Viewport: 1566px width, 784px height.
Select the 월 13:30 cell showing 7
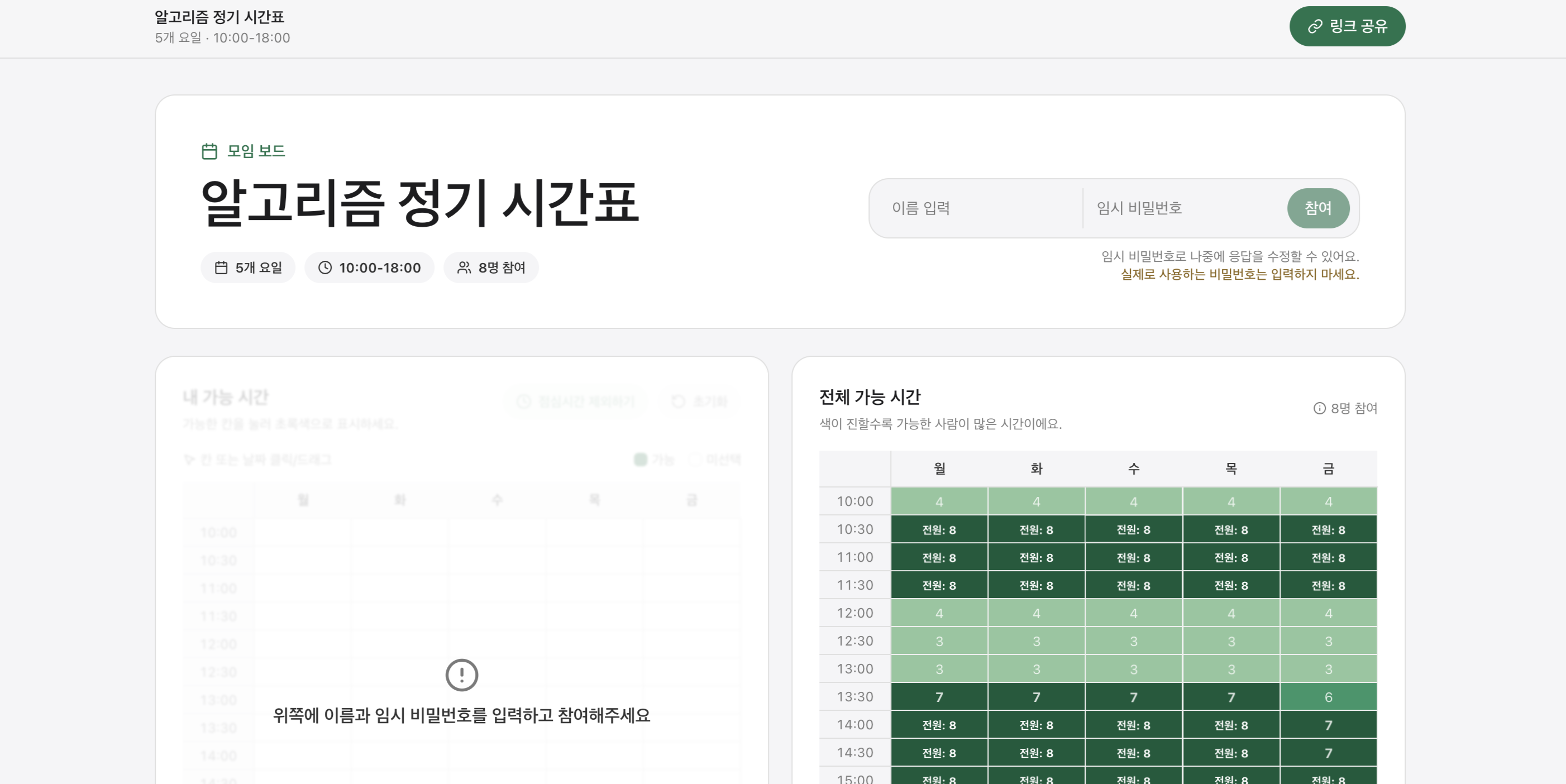[x=939, y=697]
